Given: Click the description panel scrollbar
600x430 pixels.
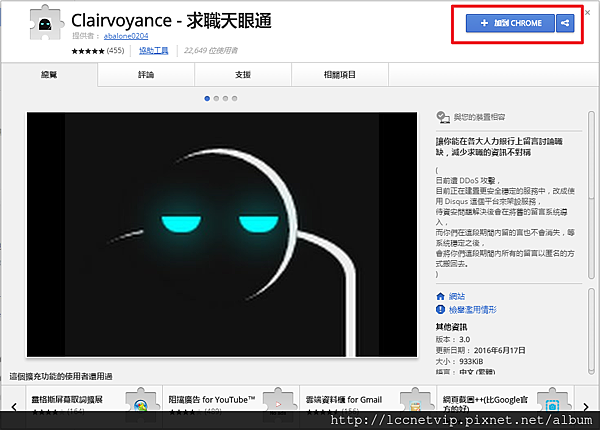Looking at the screenshot, I should point(591,195).
